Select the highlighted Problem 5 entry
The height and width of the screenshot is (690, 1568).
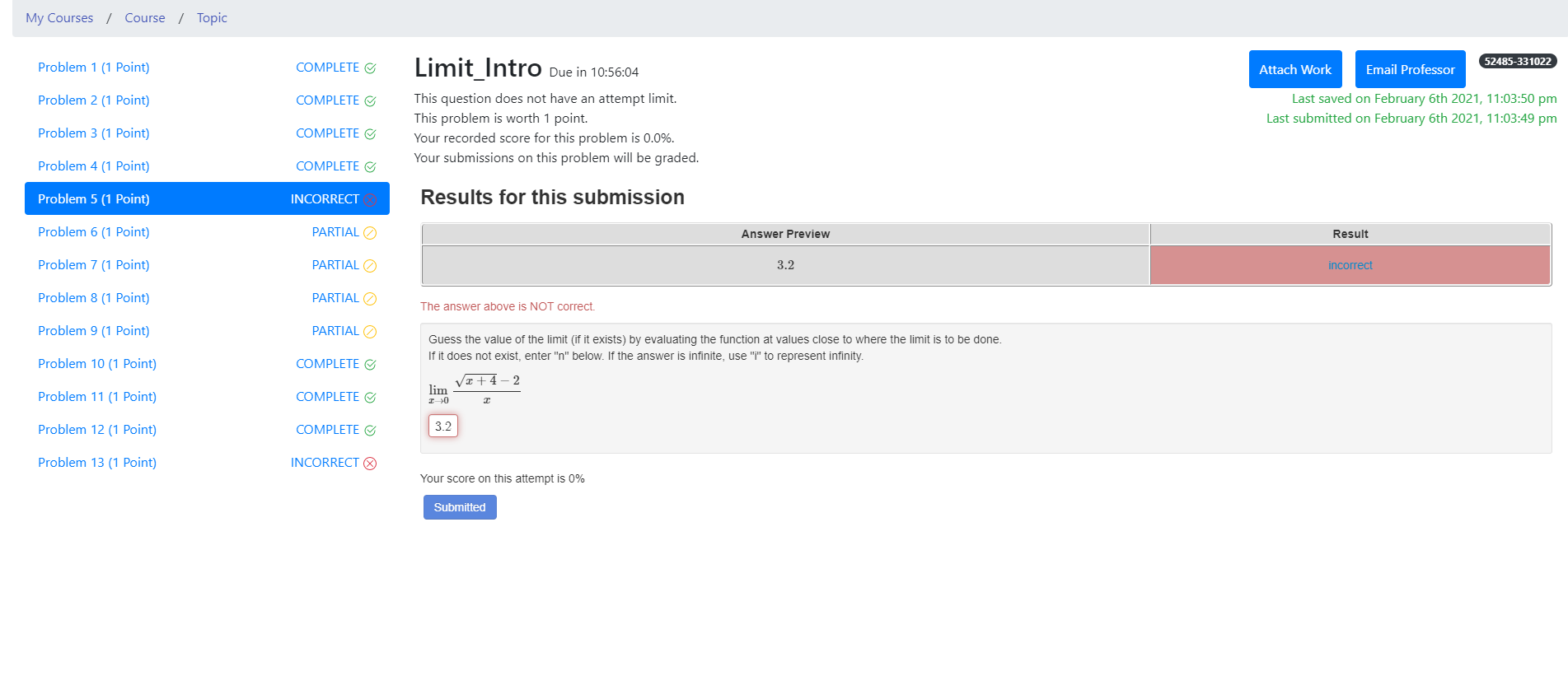click(x=207, y=198)
